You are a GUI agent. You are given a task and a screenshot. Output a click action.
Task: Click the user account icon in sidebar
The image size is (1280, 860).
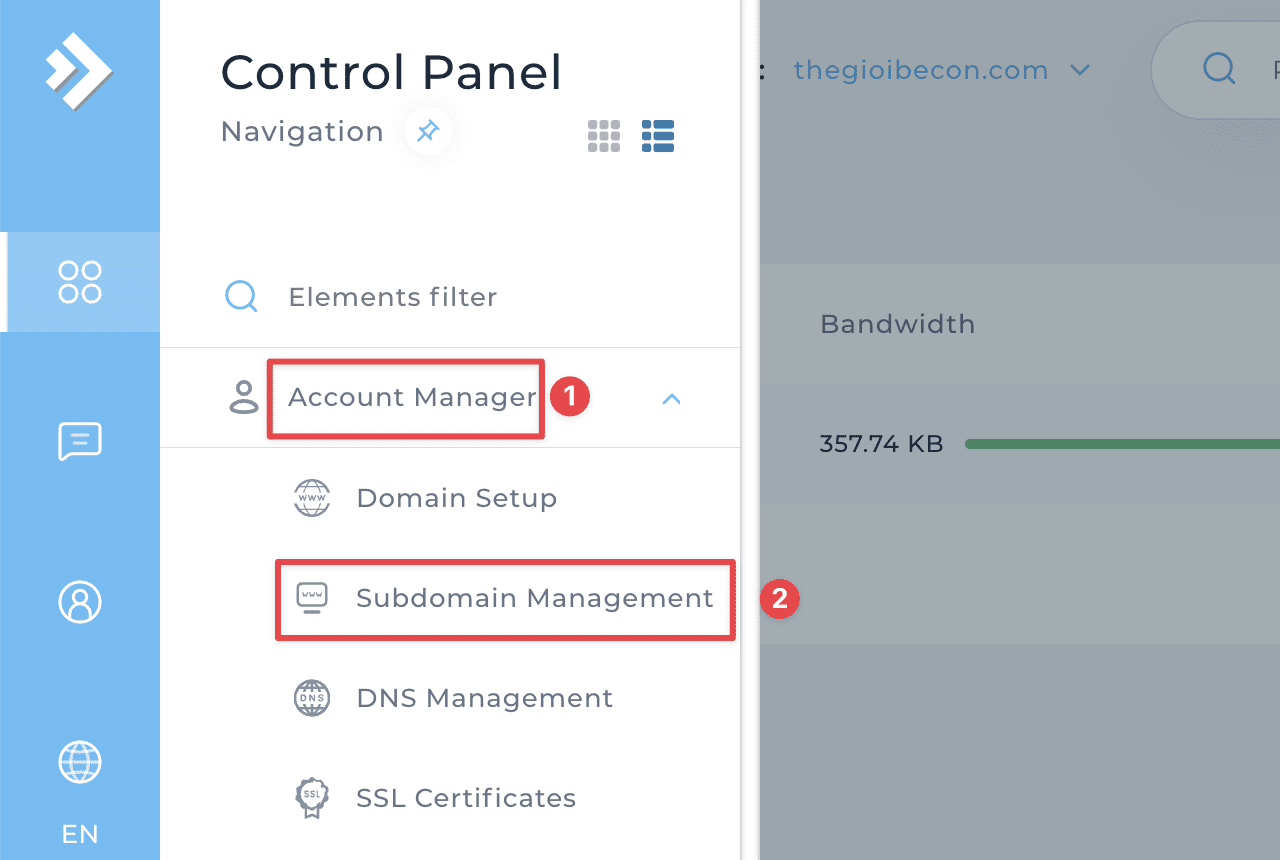(80, 602)
